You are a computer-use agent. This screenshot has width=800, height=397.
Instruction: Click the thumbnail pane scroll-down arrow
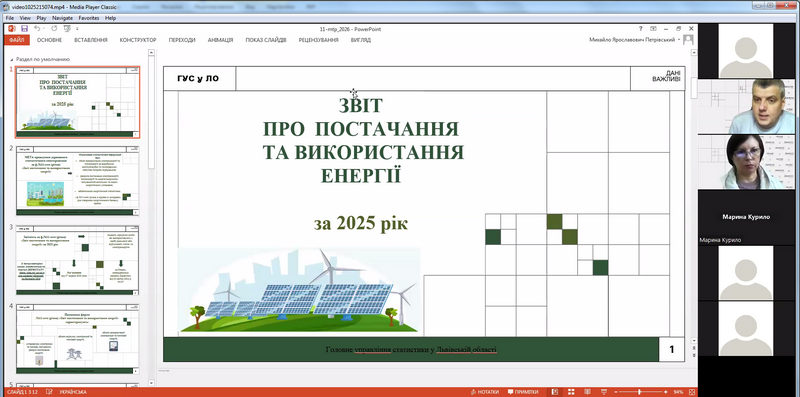[x=152, y=382]
